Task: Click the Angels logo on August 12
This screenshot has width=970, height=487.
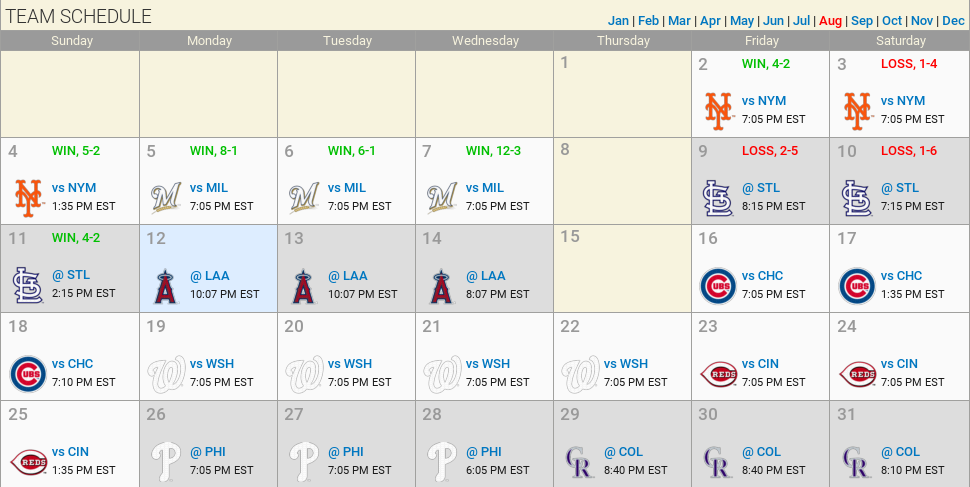Action: point(165,285)
